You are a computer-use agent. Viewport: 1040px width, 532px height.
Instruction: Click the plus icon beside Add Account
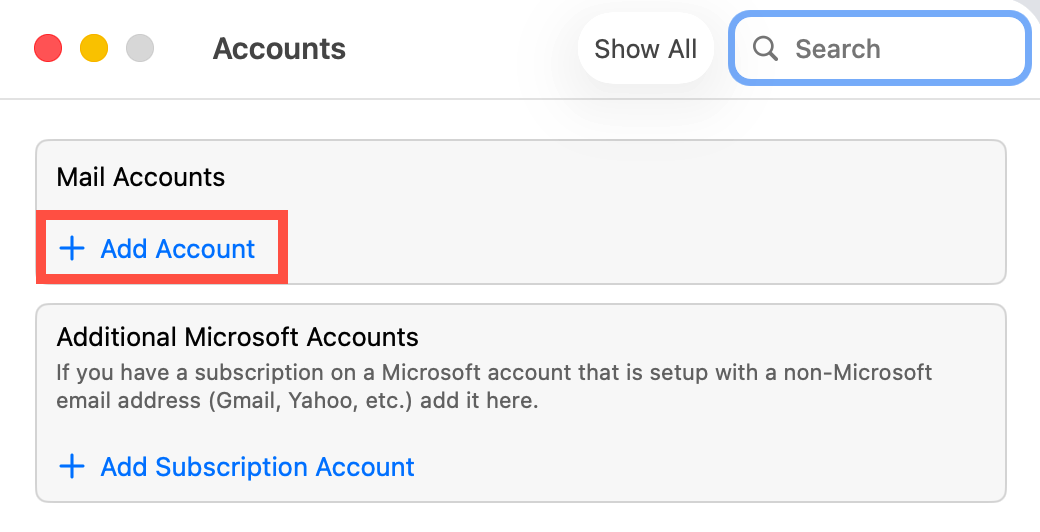point(72,249)
